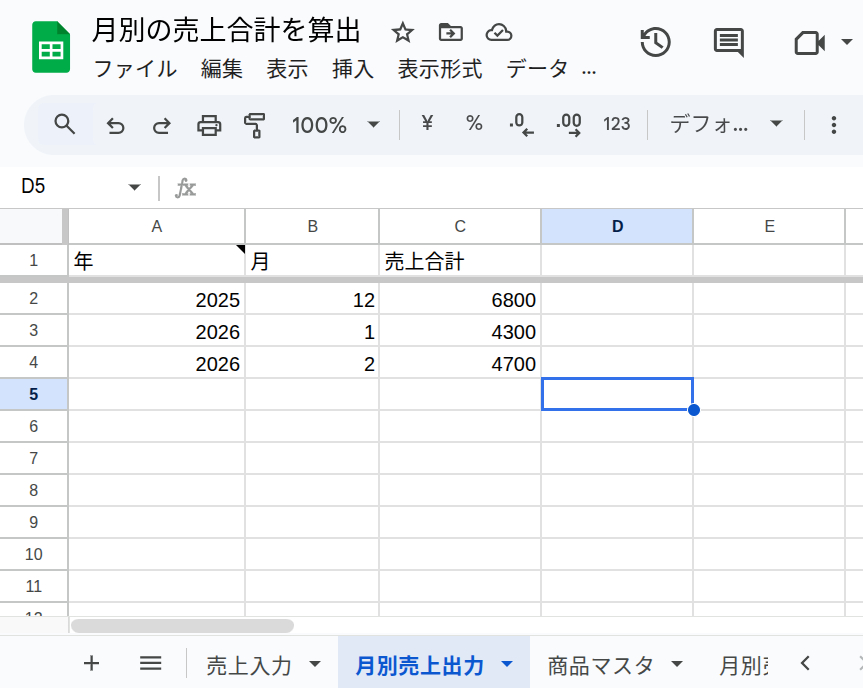Viewport: 863px width, 688px height.
Task: Undo the last action
Action: [115, 124]
